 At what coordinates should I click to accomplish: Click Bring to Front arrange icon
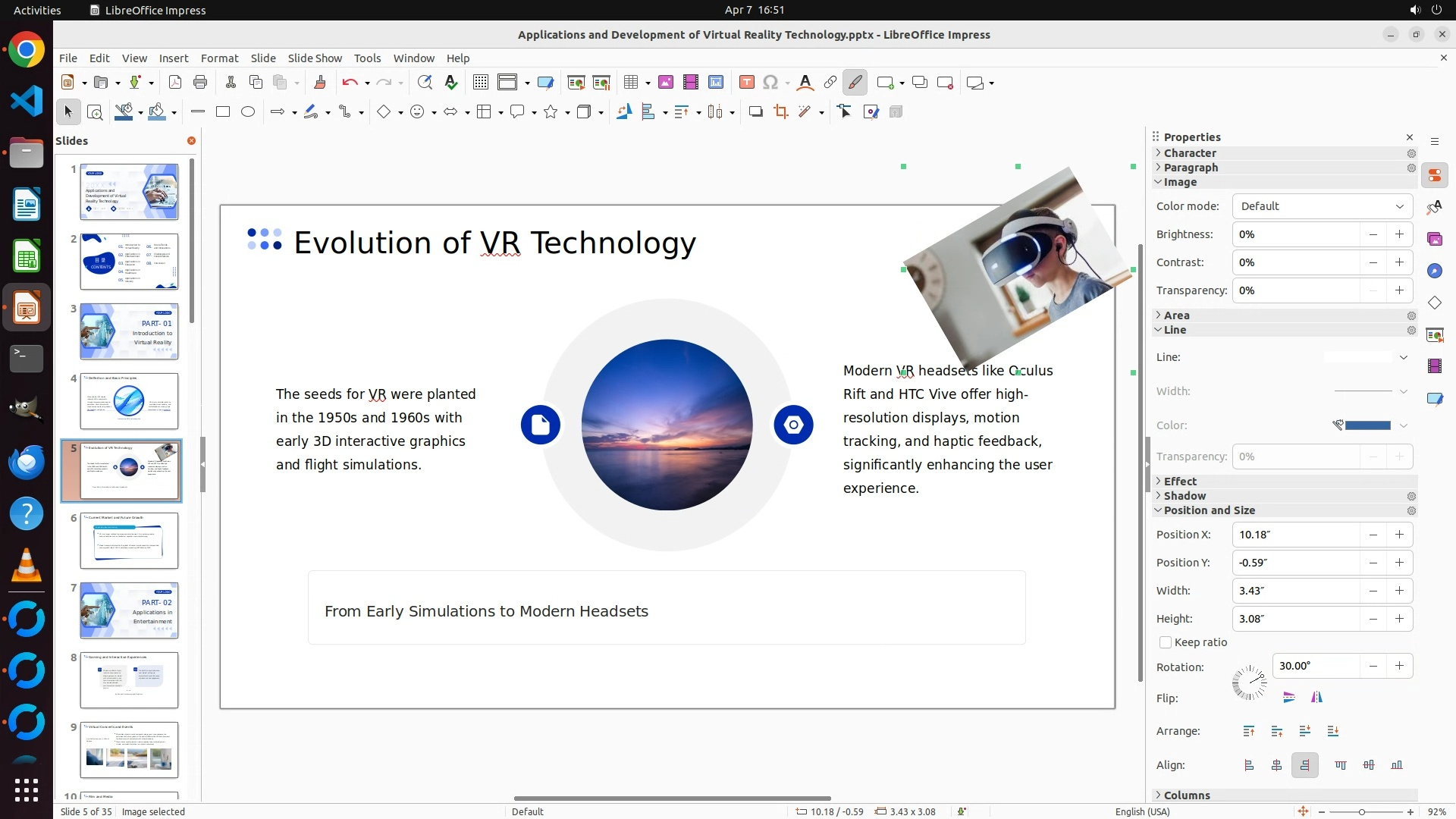1249,731
